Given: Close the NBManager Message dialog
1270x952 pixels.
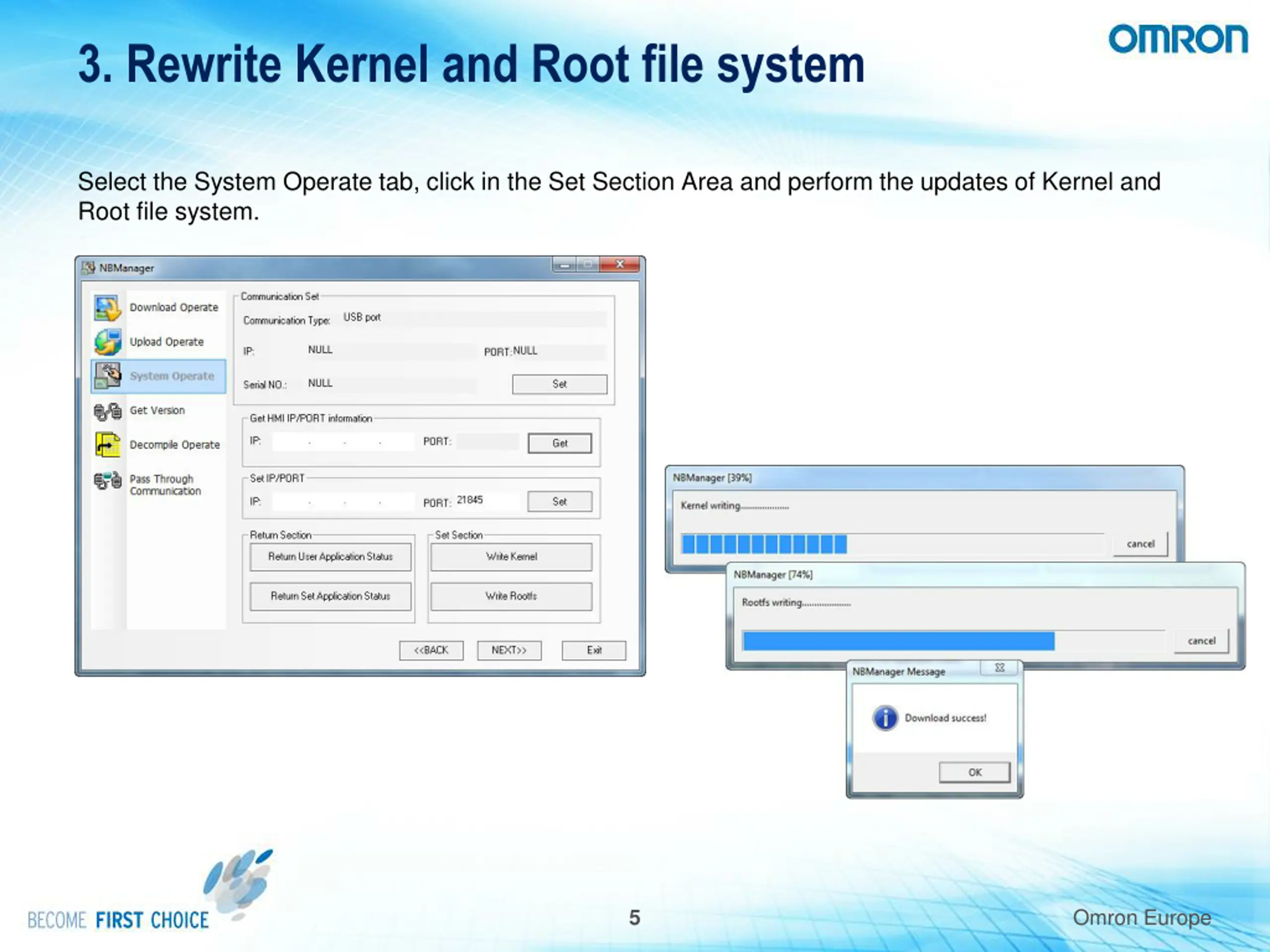Looking at the screenshot, I should (x=1000, y=668).
